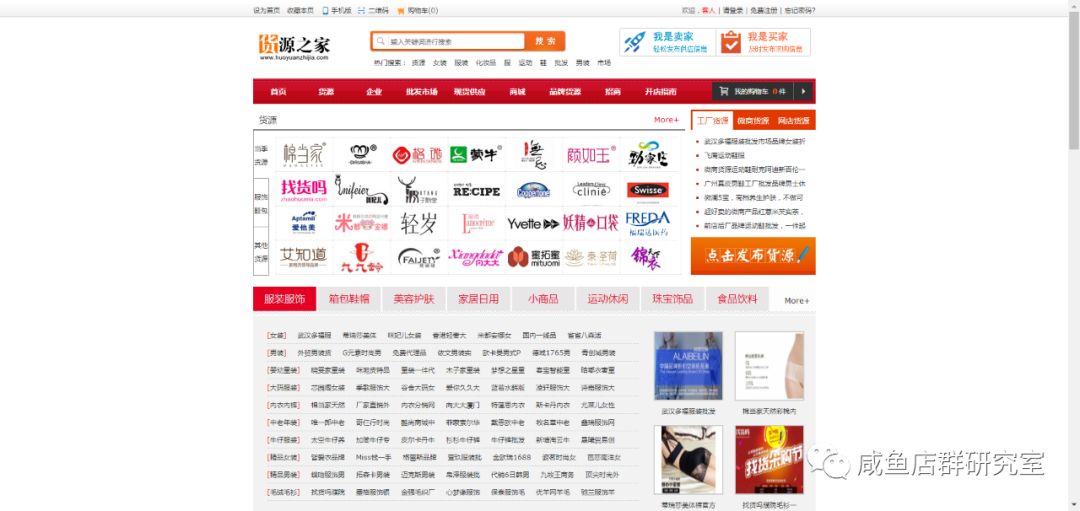Expand More+ beside the category tabs
The height and width of the screenshot is (511, 1080).
[796, 300]
